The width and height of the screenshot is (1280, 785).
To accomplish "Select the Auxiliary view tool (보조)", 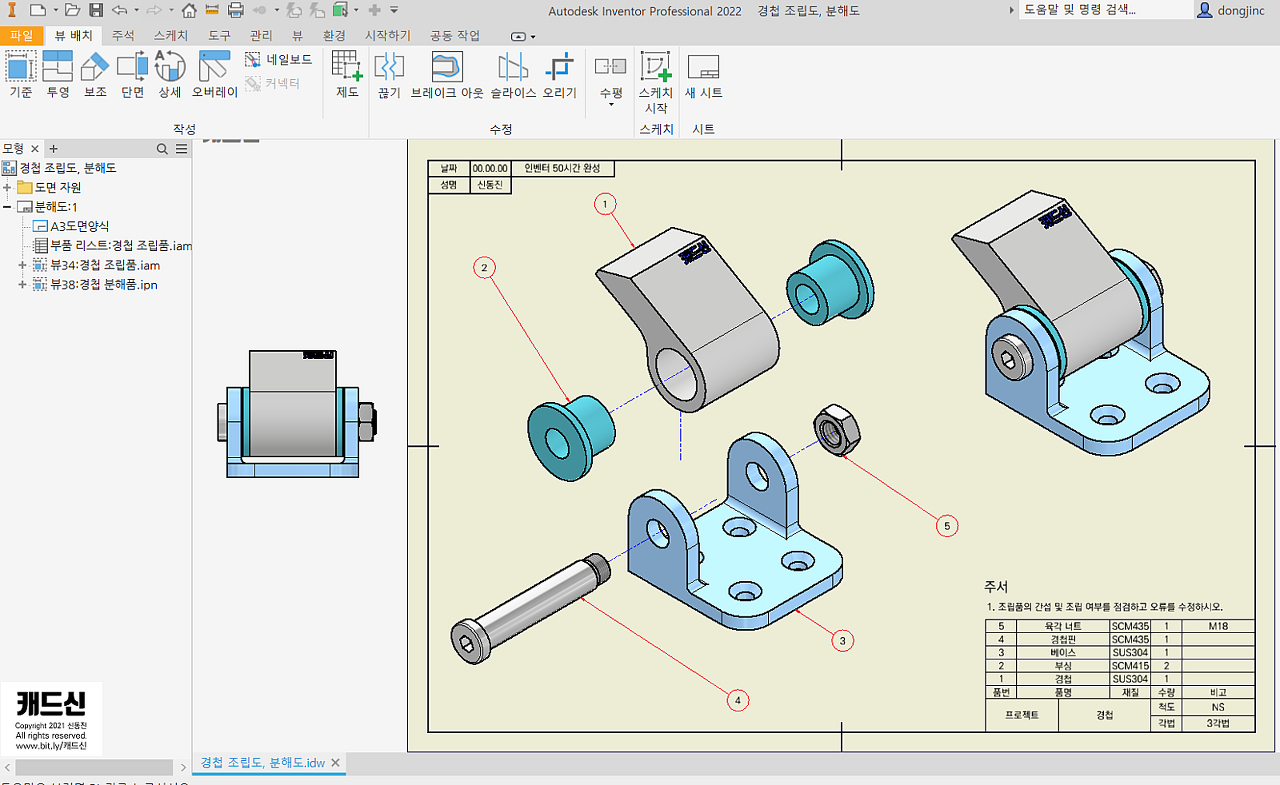I will pos(95,76).
